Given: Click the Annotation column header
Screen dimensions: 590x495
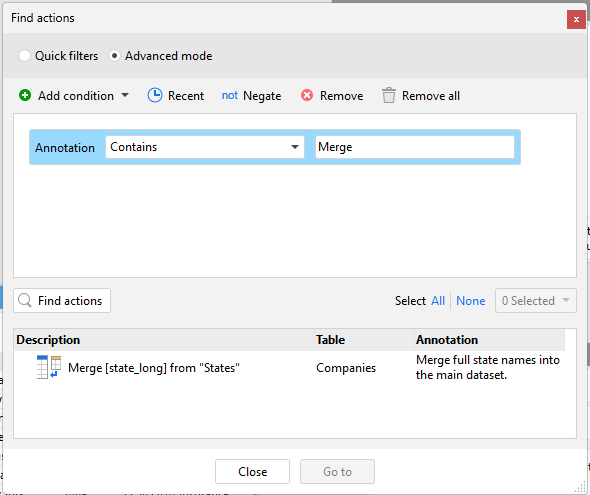Looking at the screenshot, I should coord(490,340).
